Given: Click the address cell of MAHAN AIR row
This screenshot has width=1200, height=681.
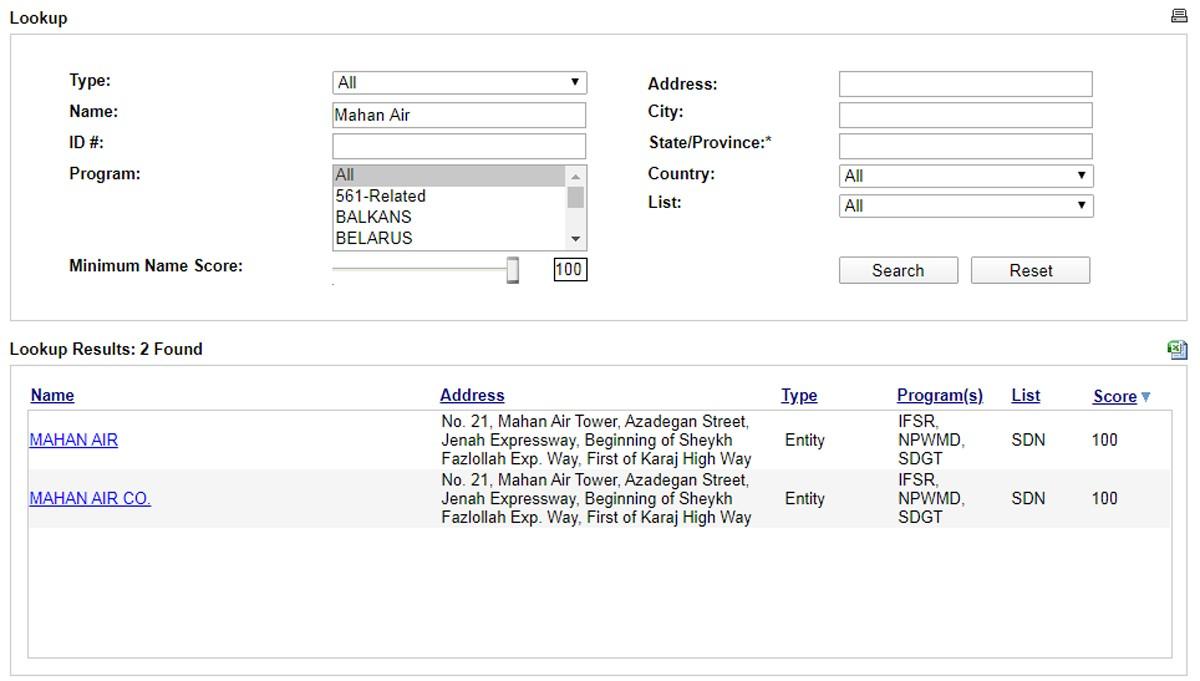Looking at the screenshot, I should pyautogui.click(x=597, y=440).
